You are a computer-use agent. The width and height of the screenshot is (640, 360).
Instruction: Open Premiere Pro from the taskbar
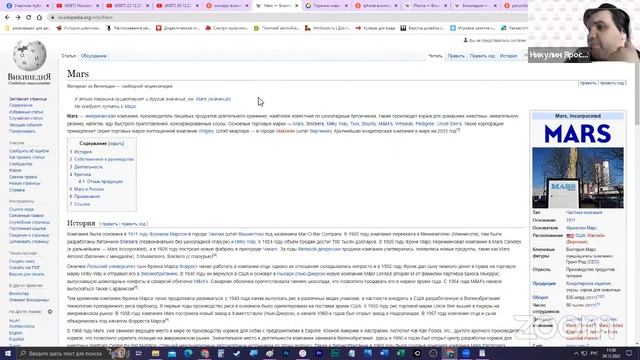click(x=319, y=353)
